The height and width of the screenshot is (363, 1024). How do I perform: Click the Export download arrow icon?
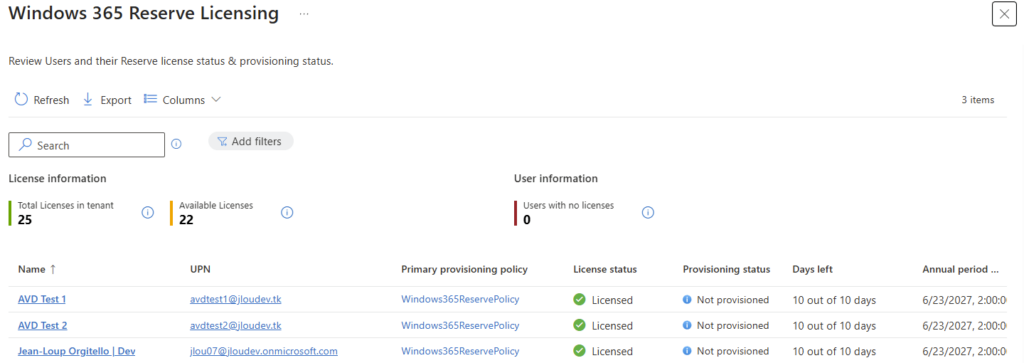[88, 100]
